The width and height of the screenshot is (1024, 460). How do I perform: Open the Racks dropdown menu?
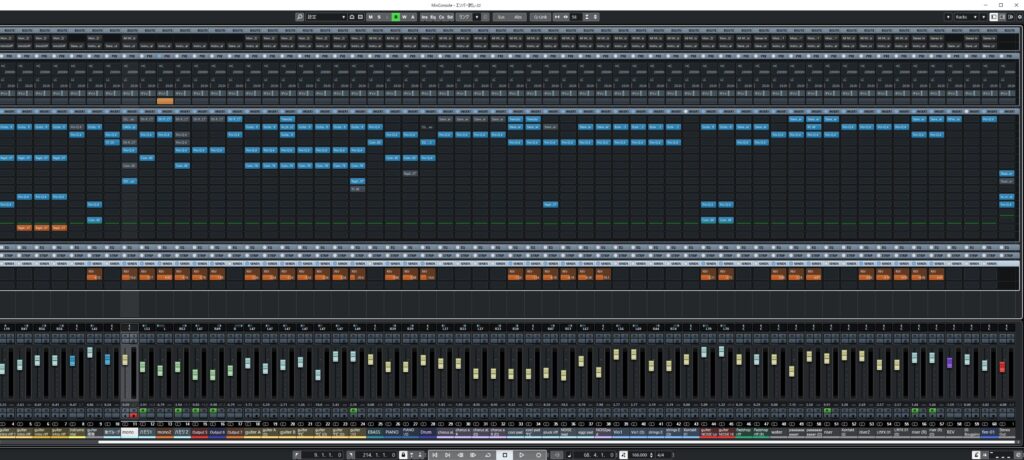(963, 17)
